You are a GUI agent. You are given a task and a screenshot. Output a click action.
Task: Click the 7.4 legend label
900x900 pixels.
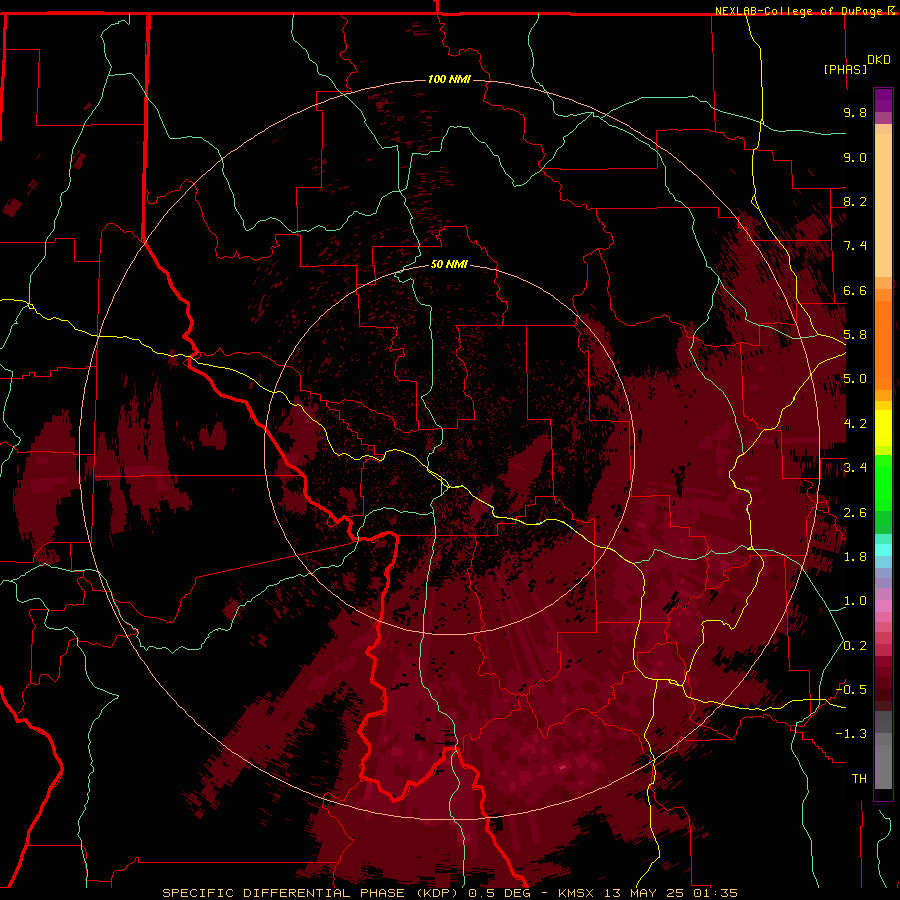pyautogui.click(x=855, y=246)
